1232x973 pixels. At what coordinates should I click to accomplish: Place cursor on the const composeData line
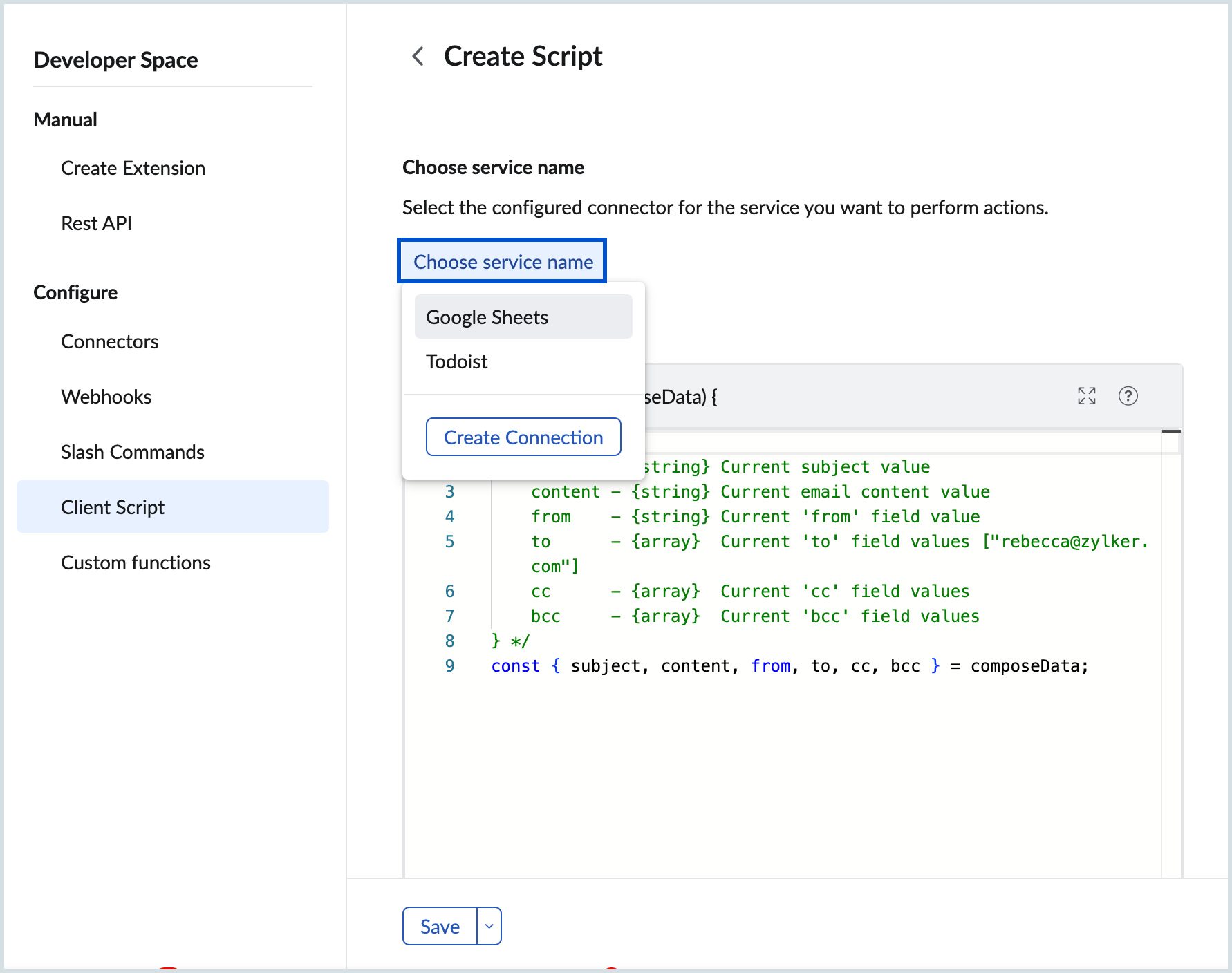pyautogui.click(x=788, y=666)
